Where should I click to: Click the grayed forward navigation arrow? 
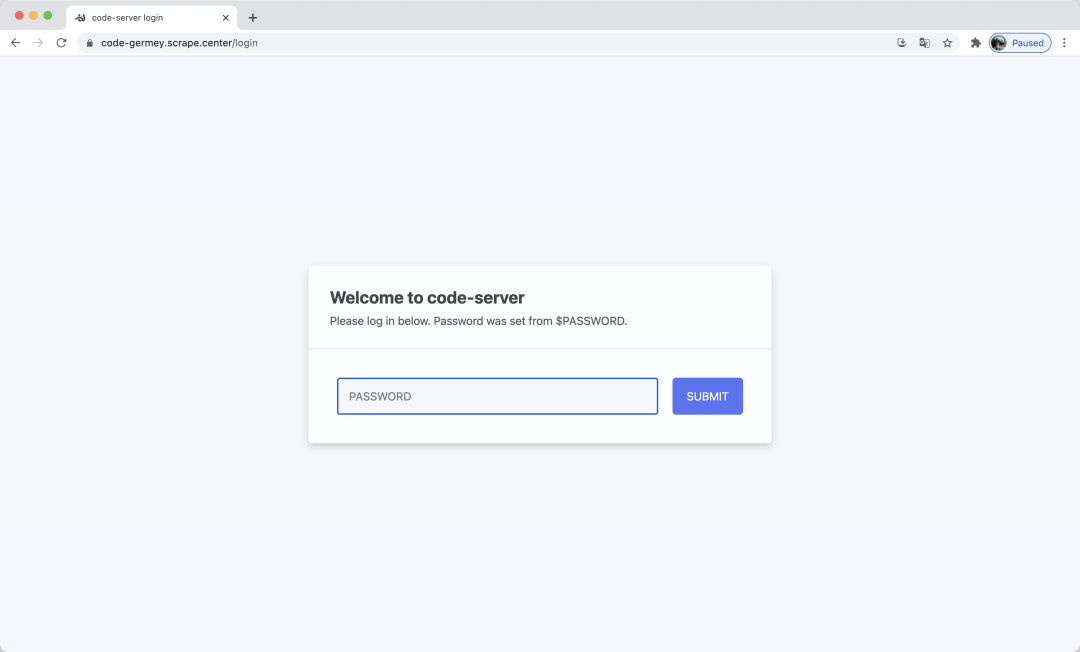pos(38,42)
